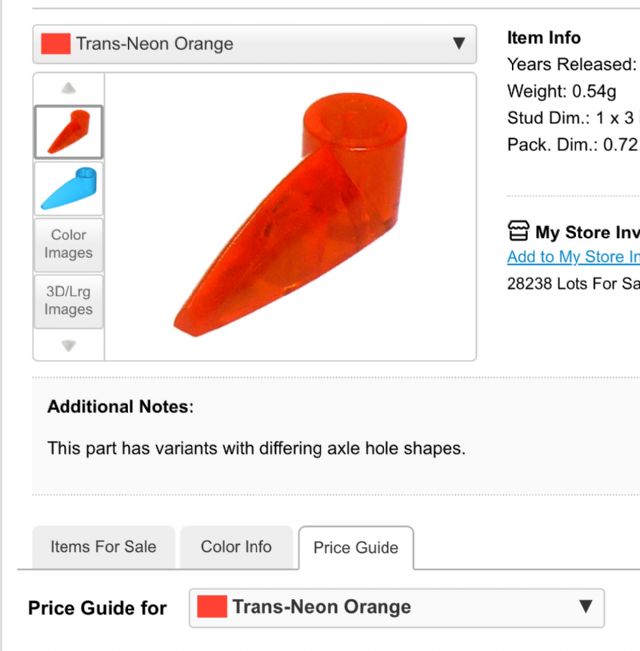The width and height of the screenshot is (640, 651).
Task: Switch to the Items For Sale tab
Action: point(103,546)
